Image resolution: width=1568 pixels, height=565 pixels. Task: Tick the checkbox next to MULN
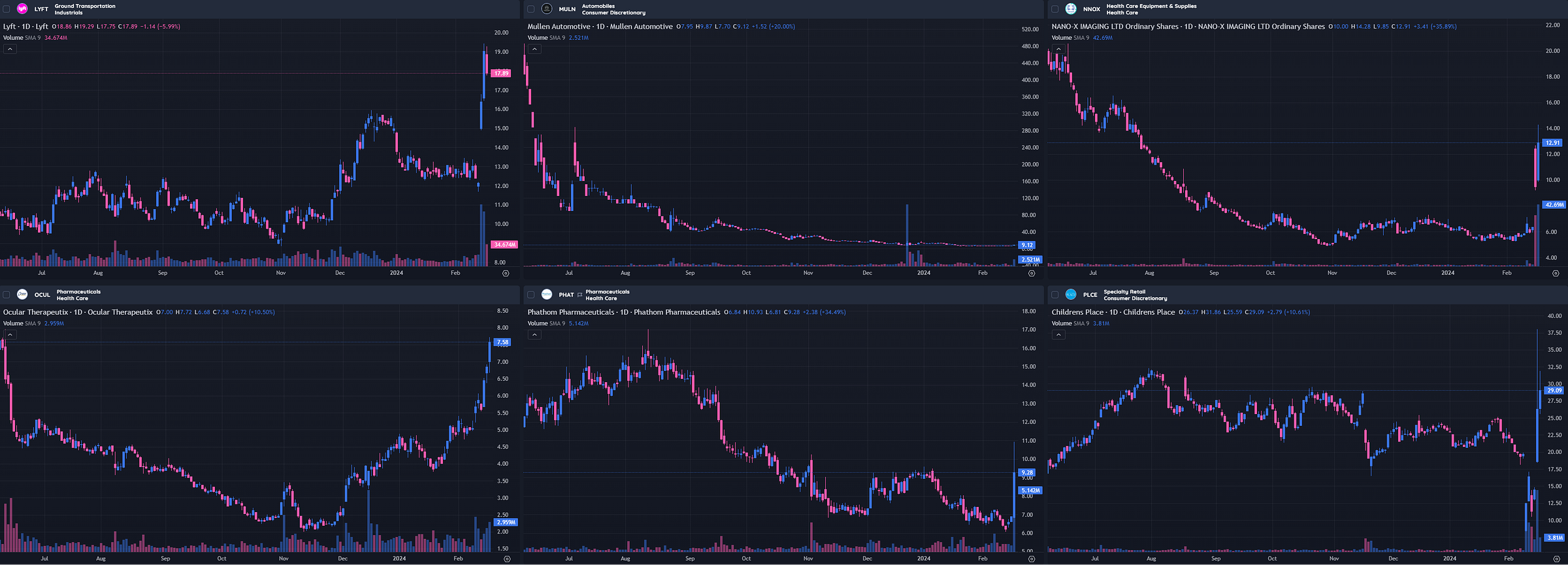pos(531,9)
